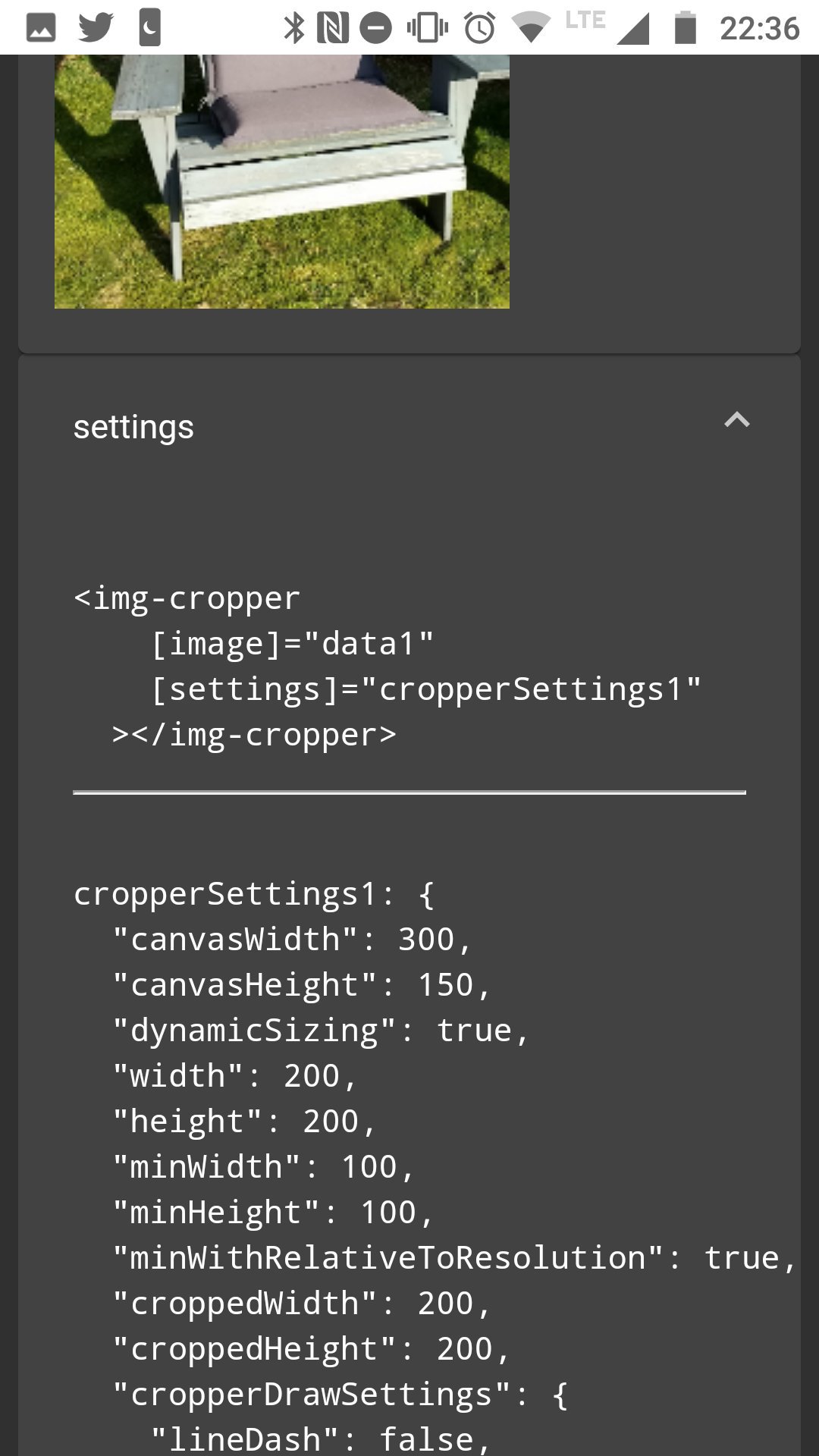This screenshot has height=1456, width=819.
Task: Click the "cropperDrawSettings" code line
Action: pyautogui.click(x=339, y=1395)
